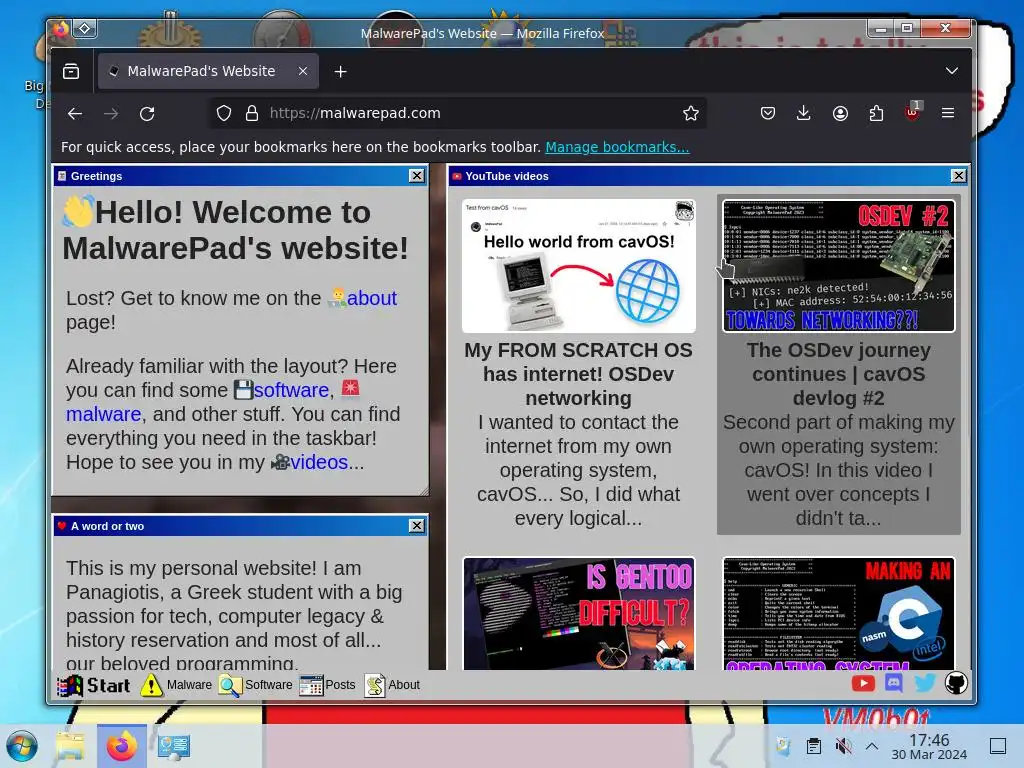Open Malware in the website taskbar
Screen dimensions: 1024x768
point(177,685)
